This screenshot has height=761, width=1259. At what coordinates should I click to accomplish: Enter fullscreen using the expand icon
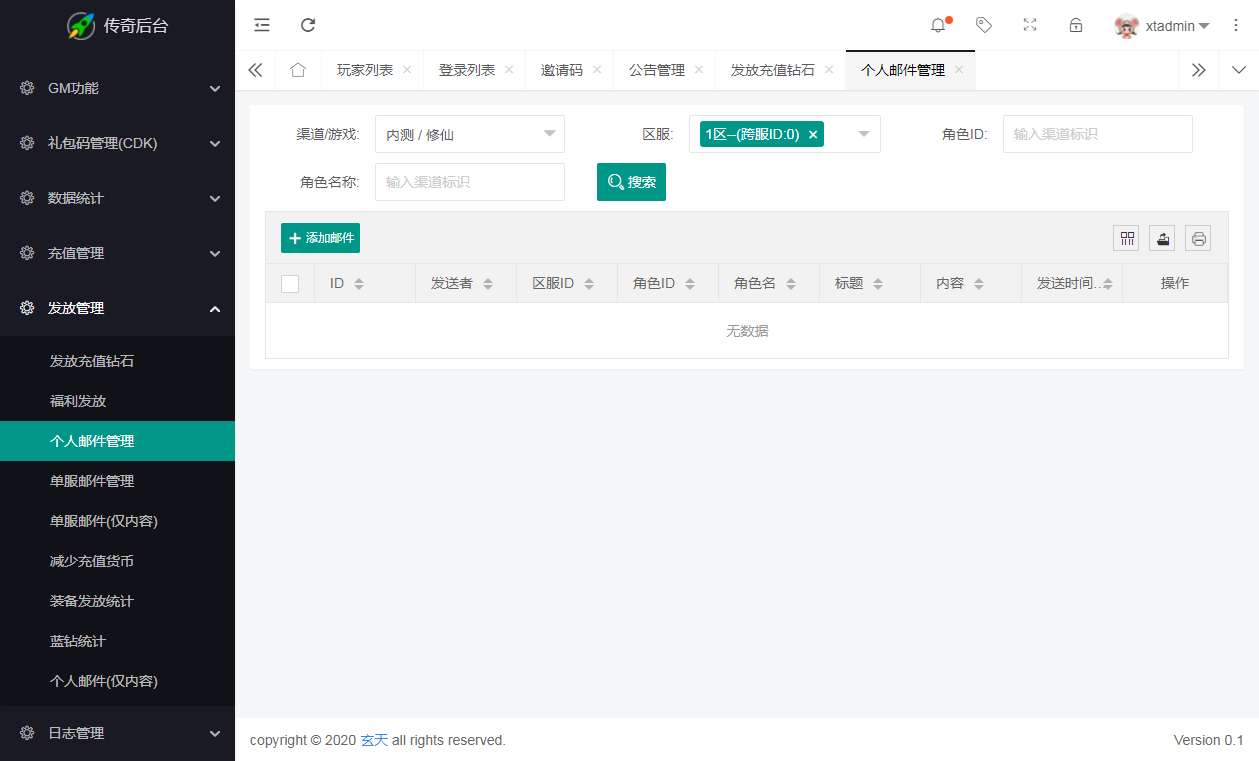click(x=1030, y=25)
